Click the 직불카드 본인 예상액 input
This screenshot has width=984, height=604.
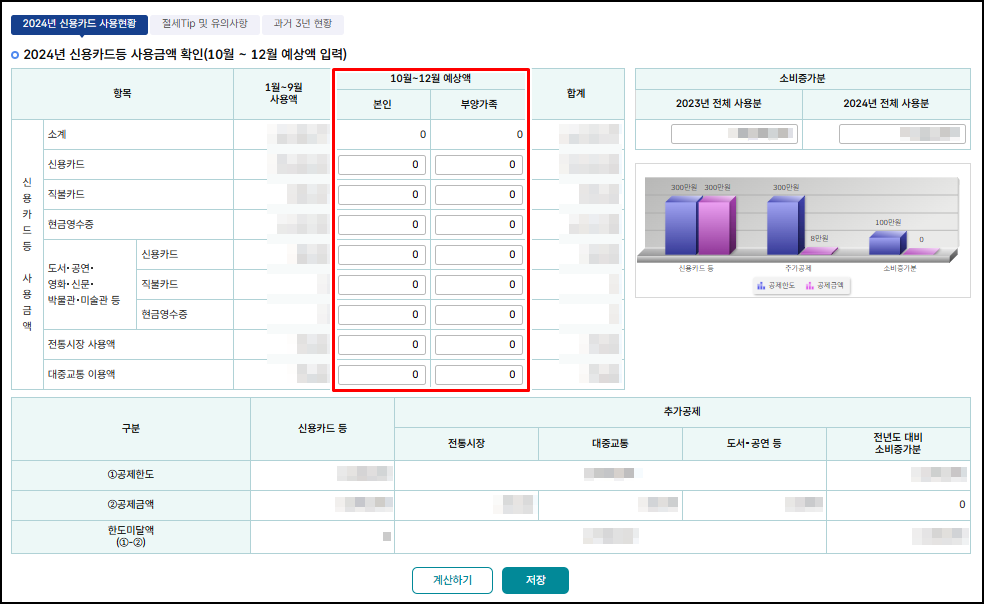[x=381, y=195]
